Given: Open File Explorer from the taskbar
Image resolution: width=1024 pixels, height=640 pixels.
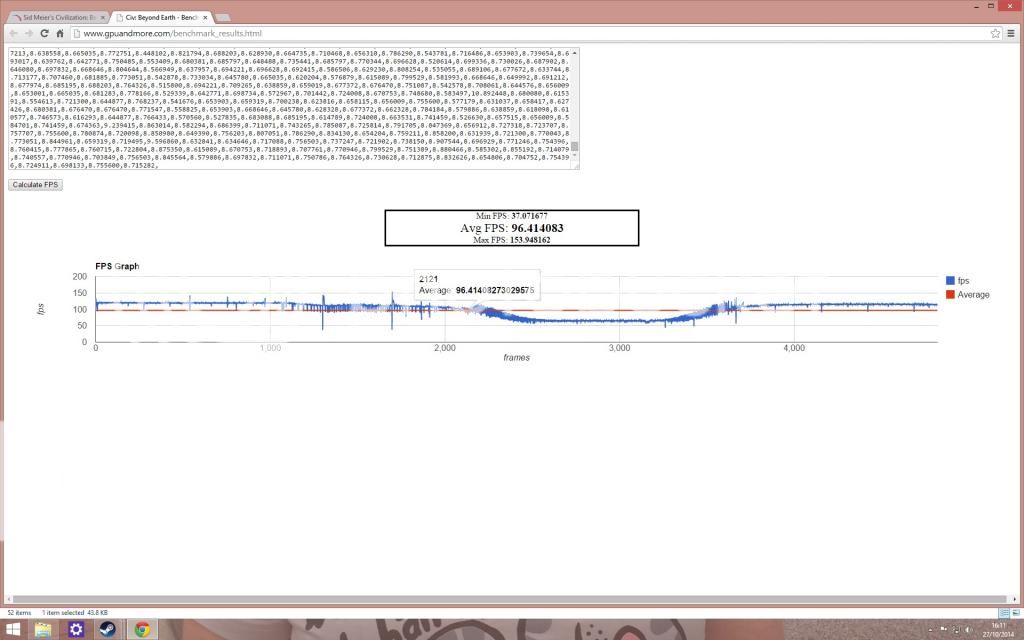Looking at the screenshot, I should click(x=44, y=629).
